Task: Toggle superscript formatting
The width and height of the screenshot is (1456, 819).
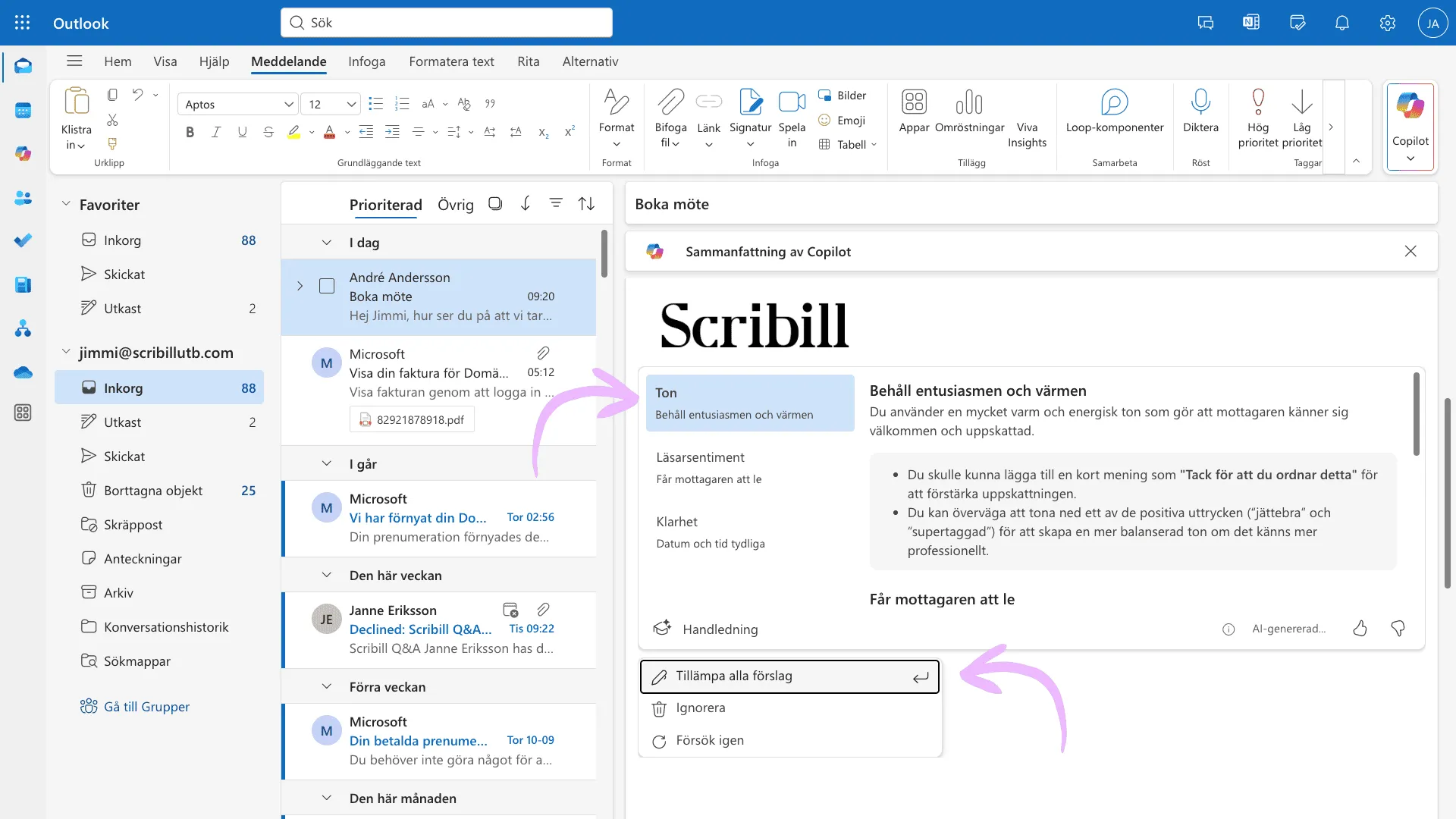Action: pos(570,132)
